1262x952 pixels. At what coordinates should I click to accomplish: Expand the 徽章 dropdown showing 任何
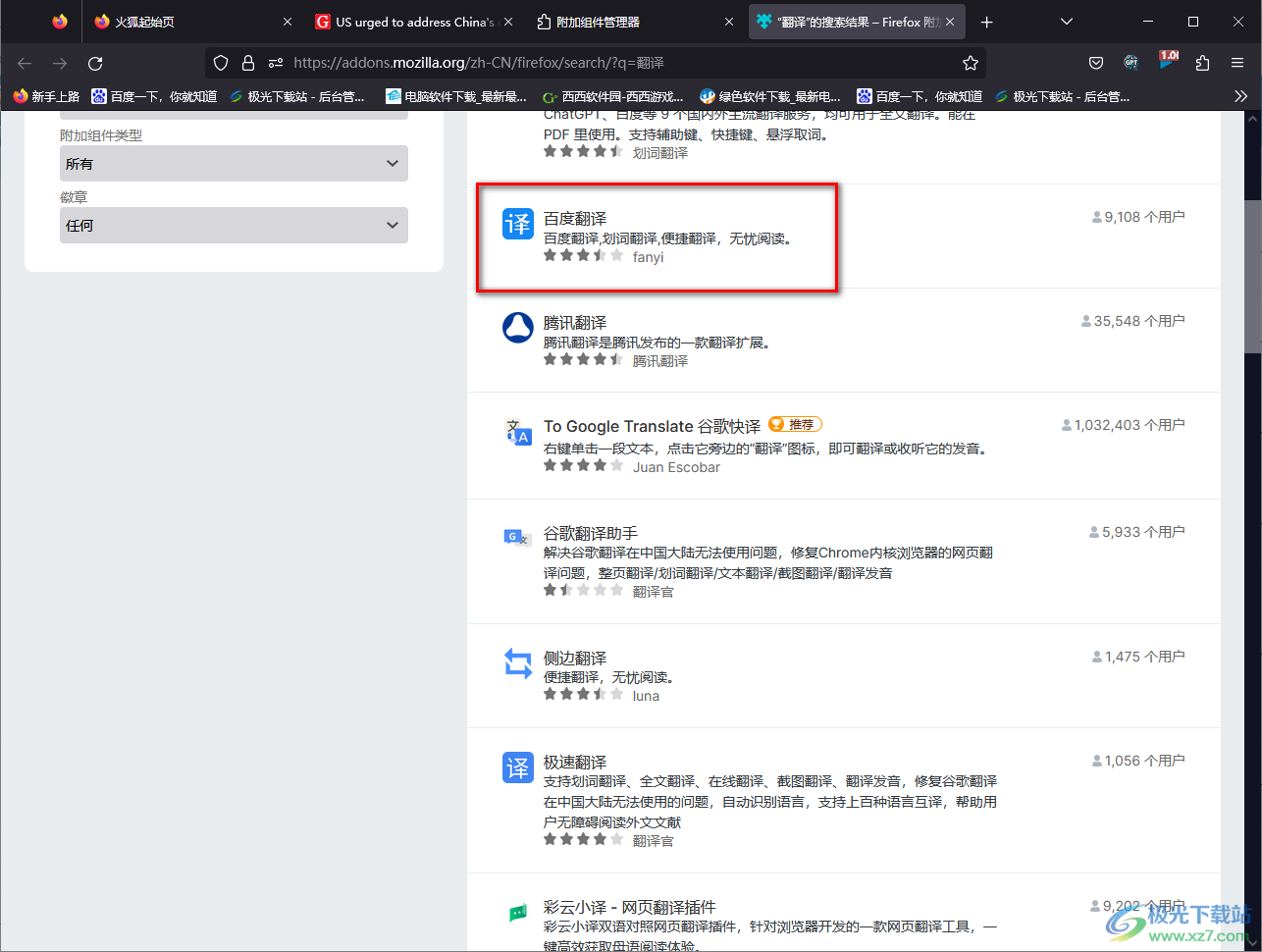coord(234,225)
